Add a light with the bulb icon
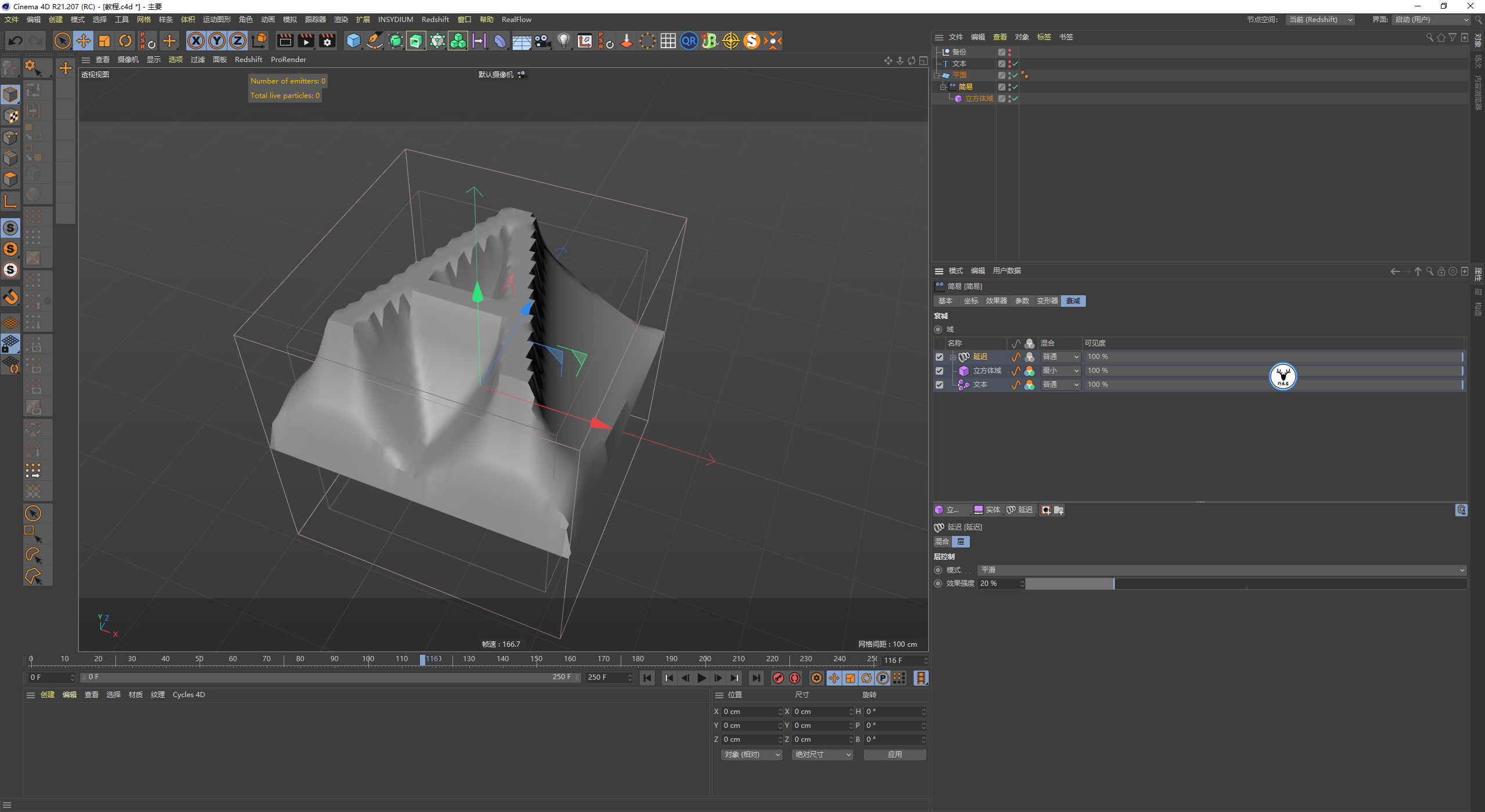Screen dimensions: 1485x812 [x=563, y=41]
